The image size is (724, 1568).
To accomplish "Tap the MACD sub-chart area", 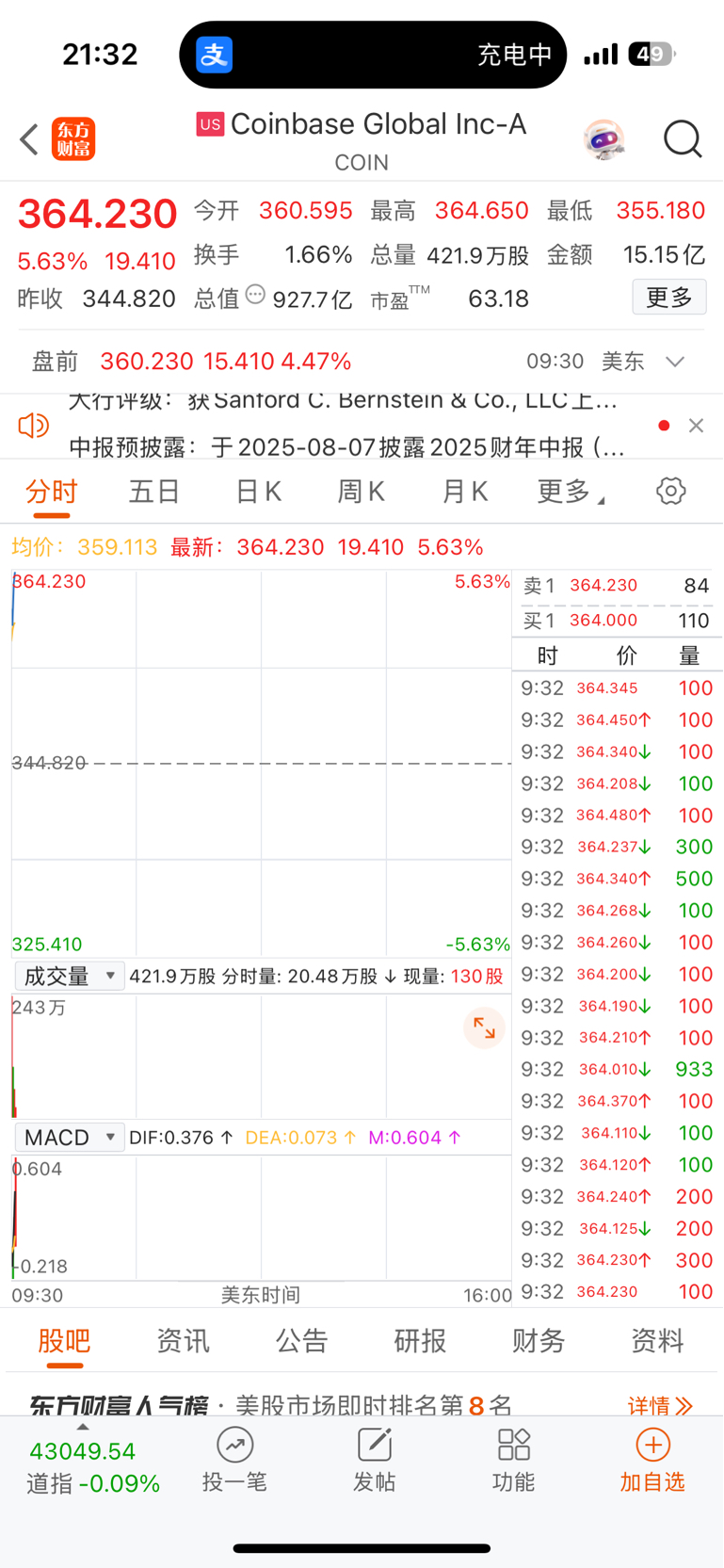I will (x=261, y=1218).
